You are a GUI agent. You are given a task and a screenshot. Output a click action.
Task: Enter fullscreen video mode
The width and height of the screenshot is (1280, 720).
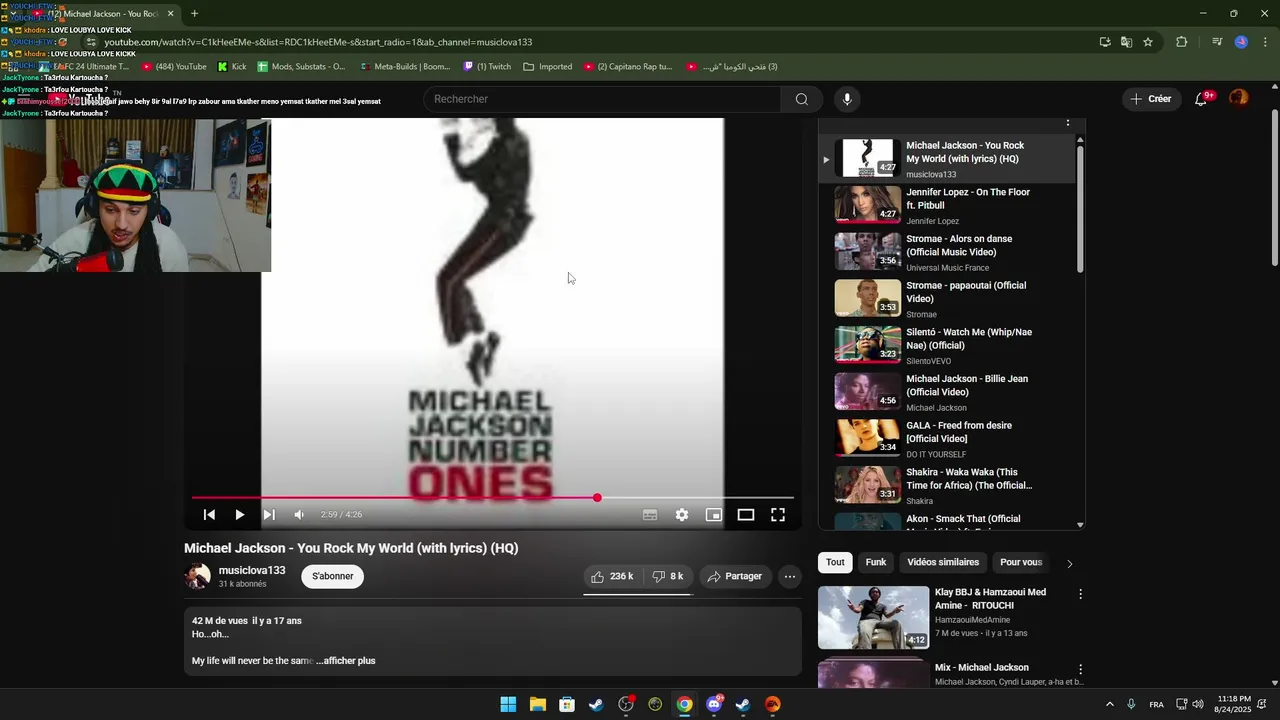[x=778, y=515]
